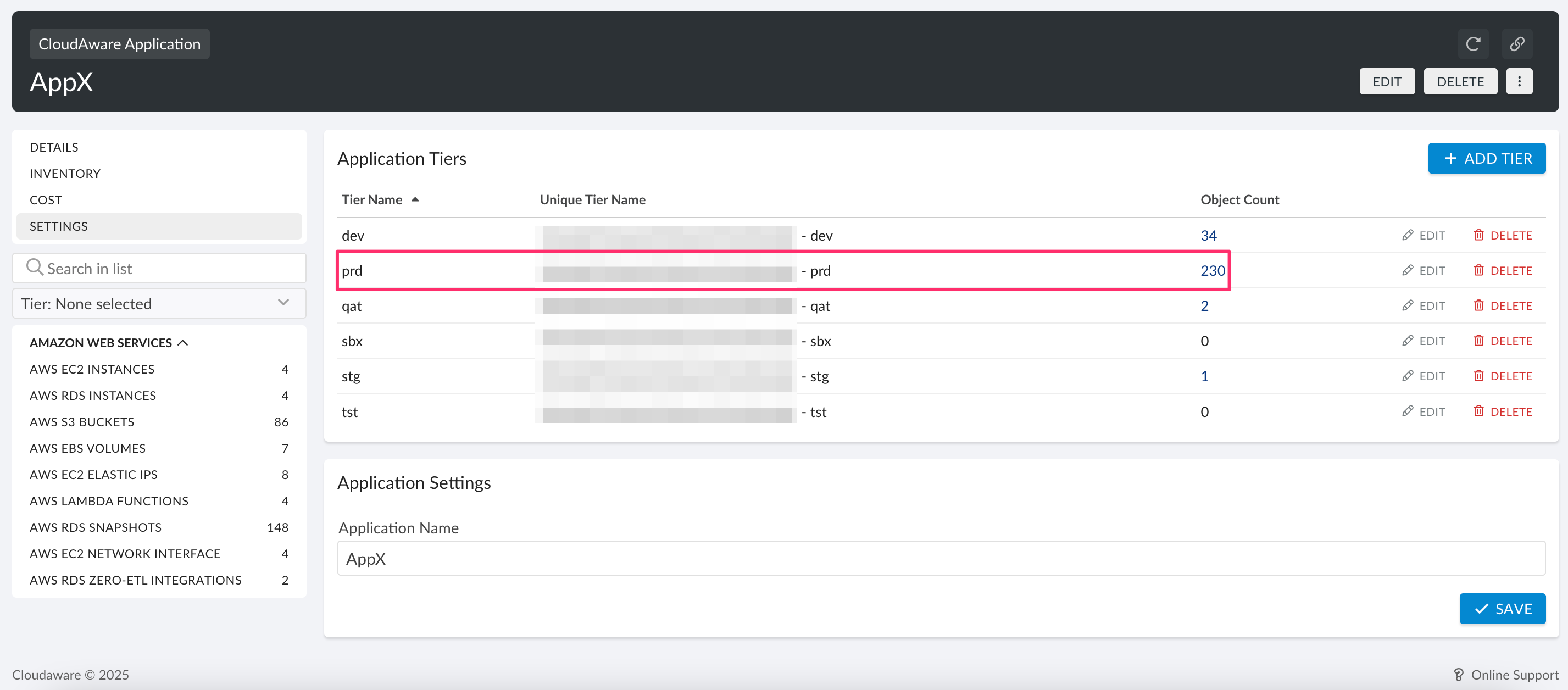Click the trash icon on the qat tier
1568x690 pixels.
click(1480, 305)
